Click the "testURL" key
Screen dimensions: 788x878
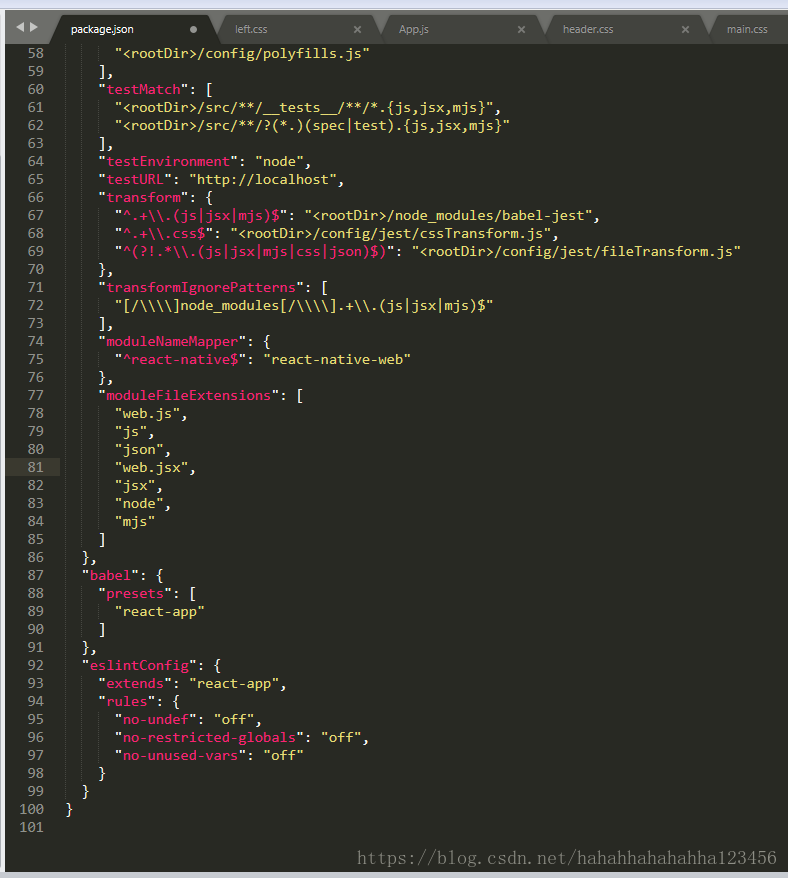(x=135, y=179)
